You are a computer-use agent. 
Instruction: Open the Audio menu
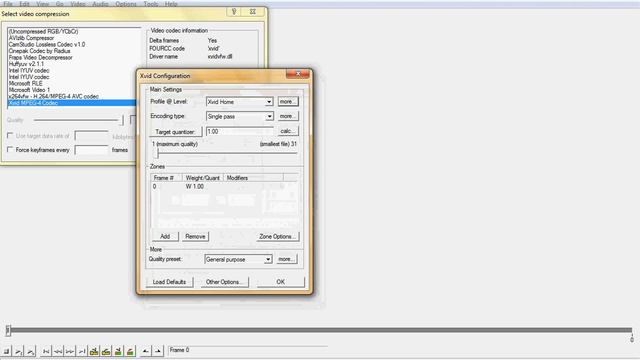(x=100, y=4)
